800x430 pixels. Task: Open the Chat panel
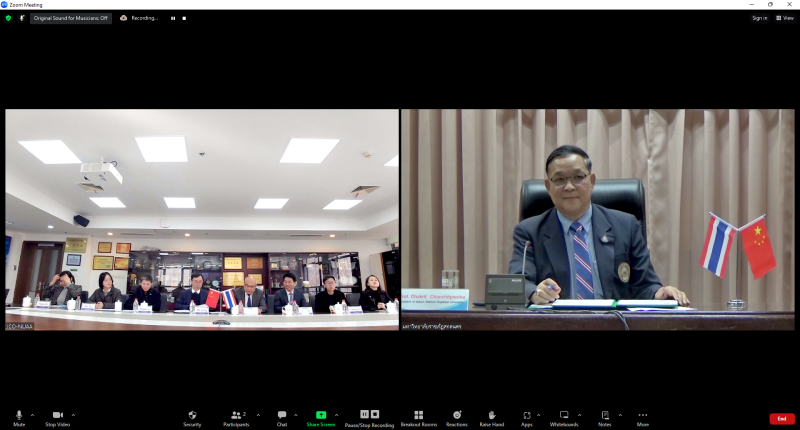click(x=282, y=416)
